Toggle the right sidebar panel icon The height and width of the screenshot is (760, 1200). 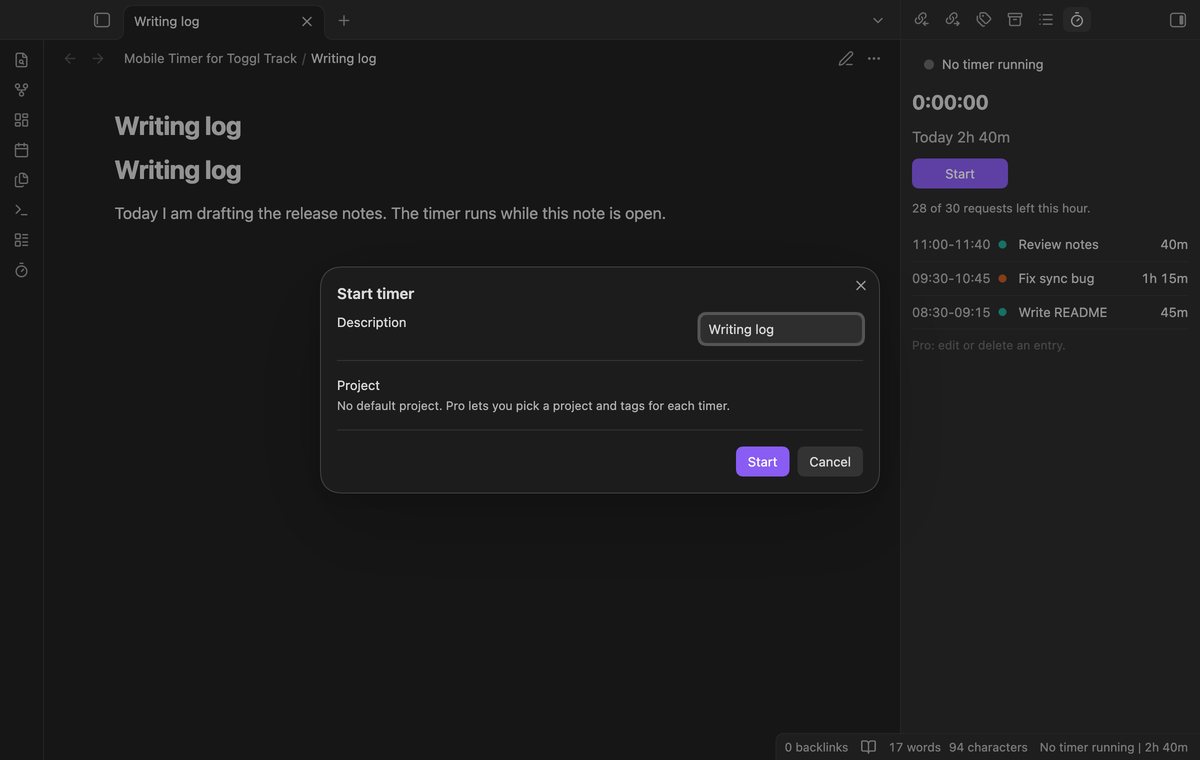pos(1177,20)
